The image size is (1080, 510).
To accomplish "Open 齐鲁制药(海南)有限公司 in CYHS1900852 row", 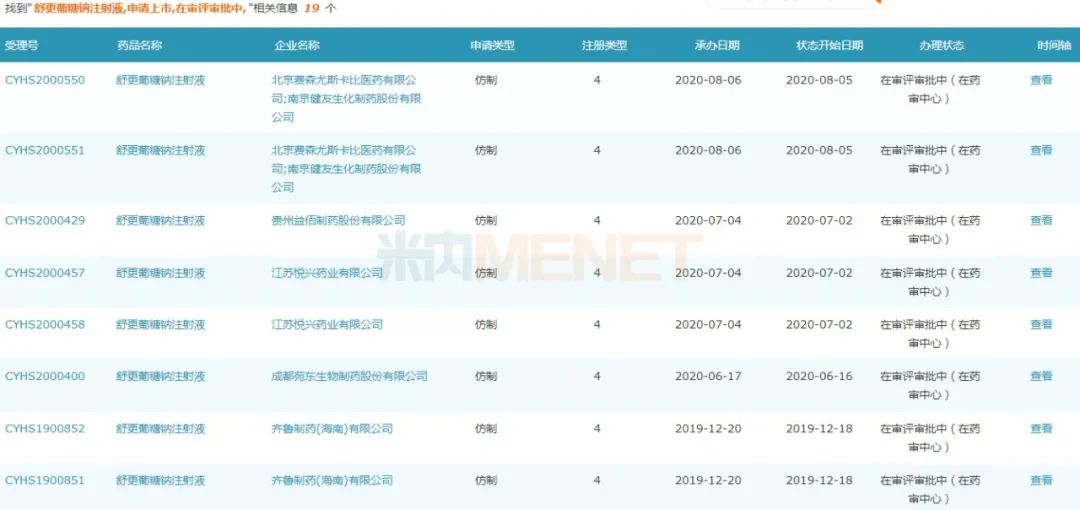I will pyautogui.click(x=332, y=429).
